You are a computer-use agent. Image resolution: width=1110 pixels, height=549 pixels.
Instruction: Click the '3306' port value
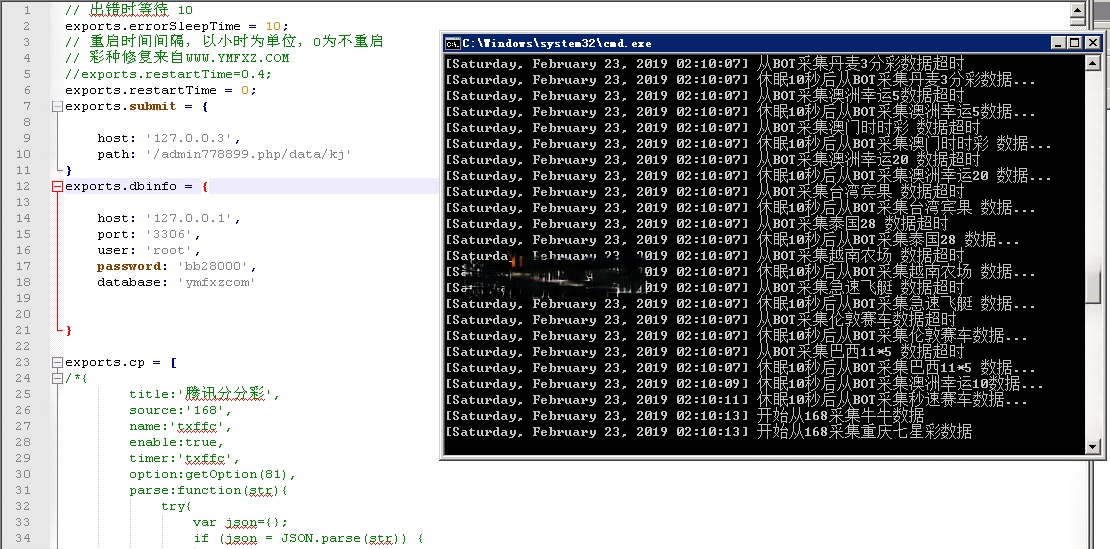[x=170, y=234]
